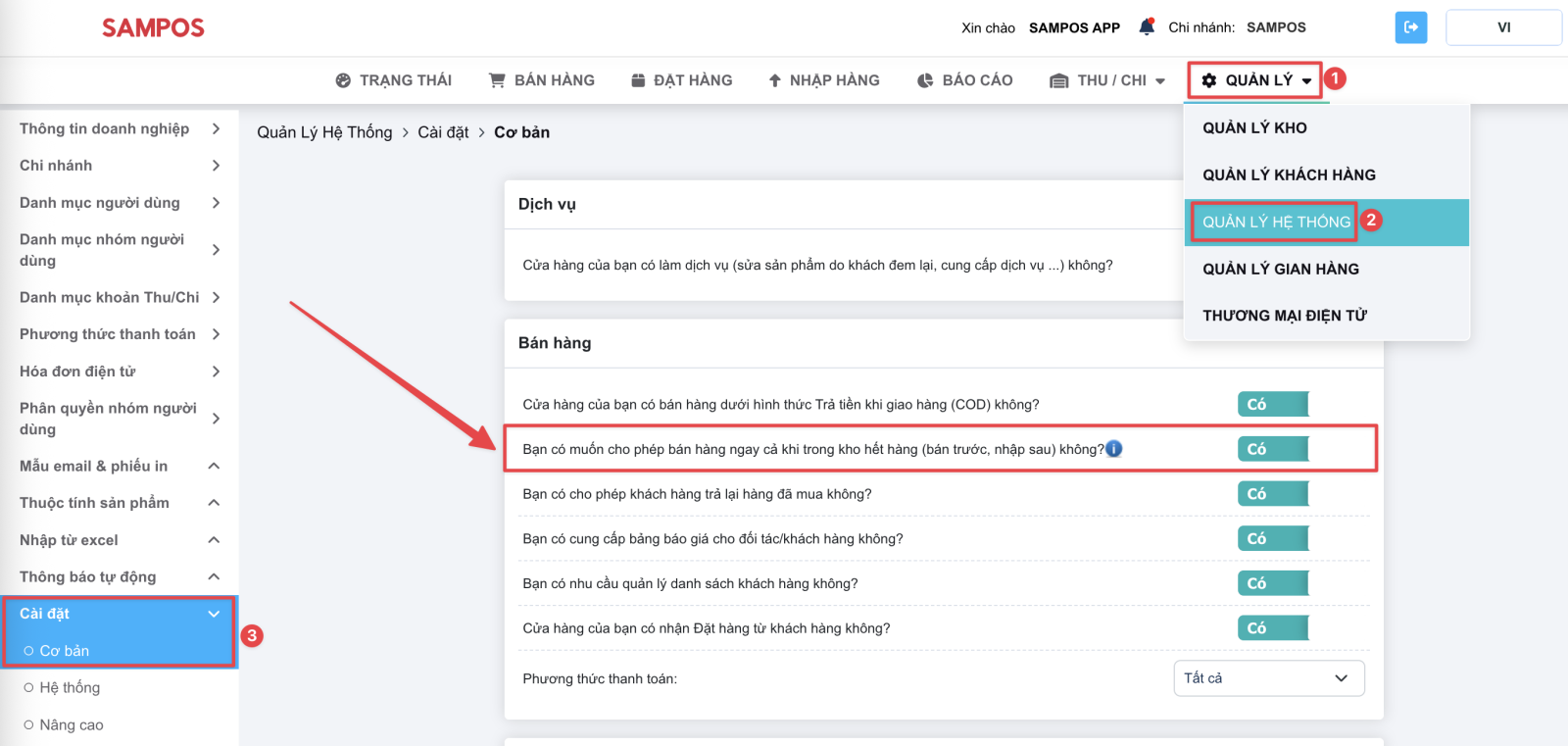
Task: Open TRẠNG THÁI dashboard icon tab
Action: pos(393,80)
